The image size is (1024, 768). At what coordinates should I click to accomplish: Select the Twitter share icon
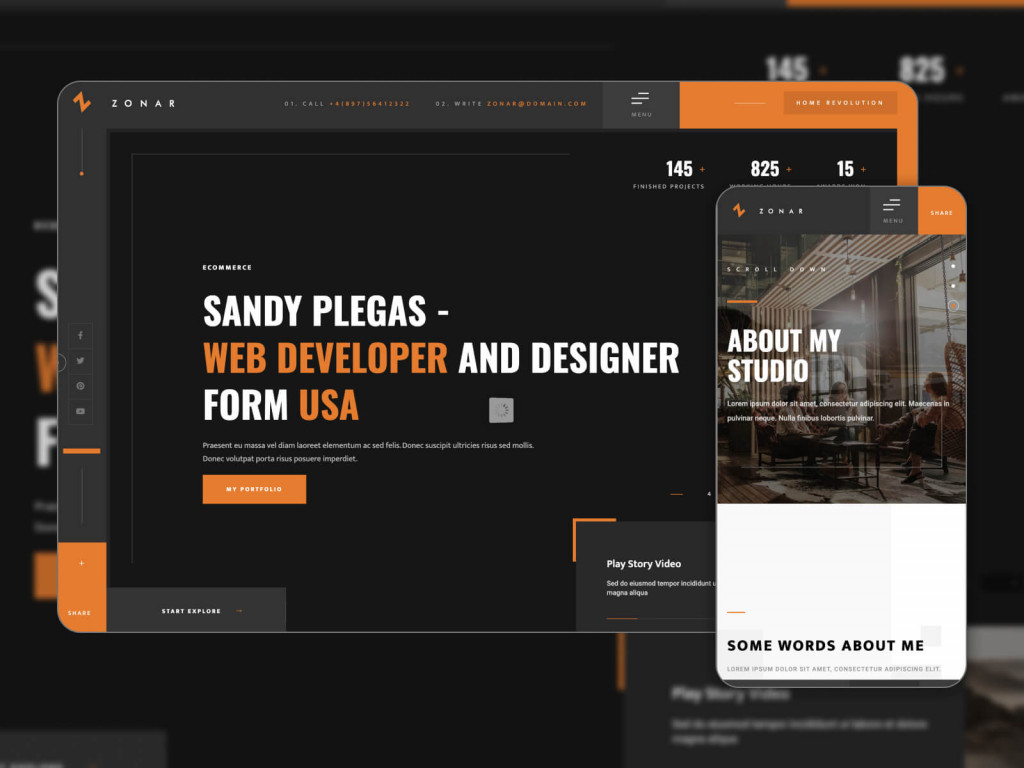(80, 360)
